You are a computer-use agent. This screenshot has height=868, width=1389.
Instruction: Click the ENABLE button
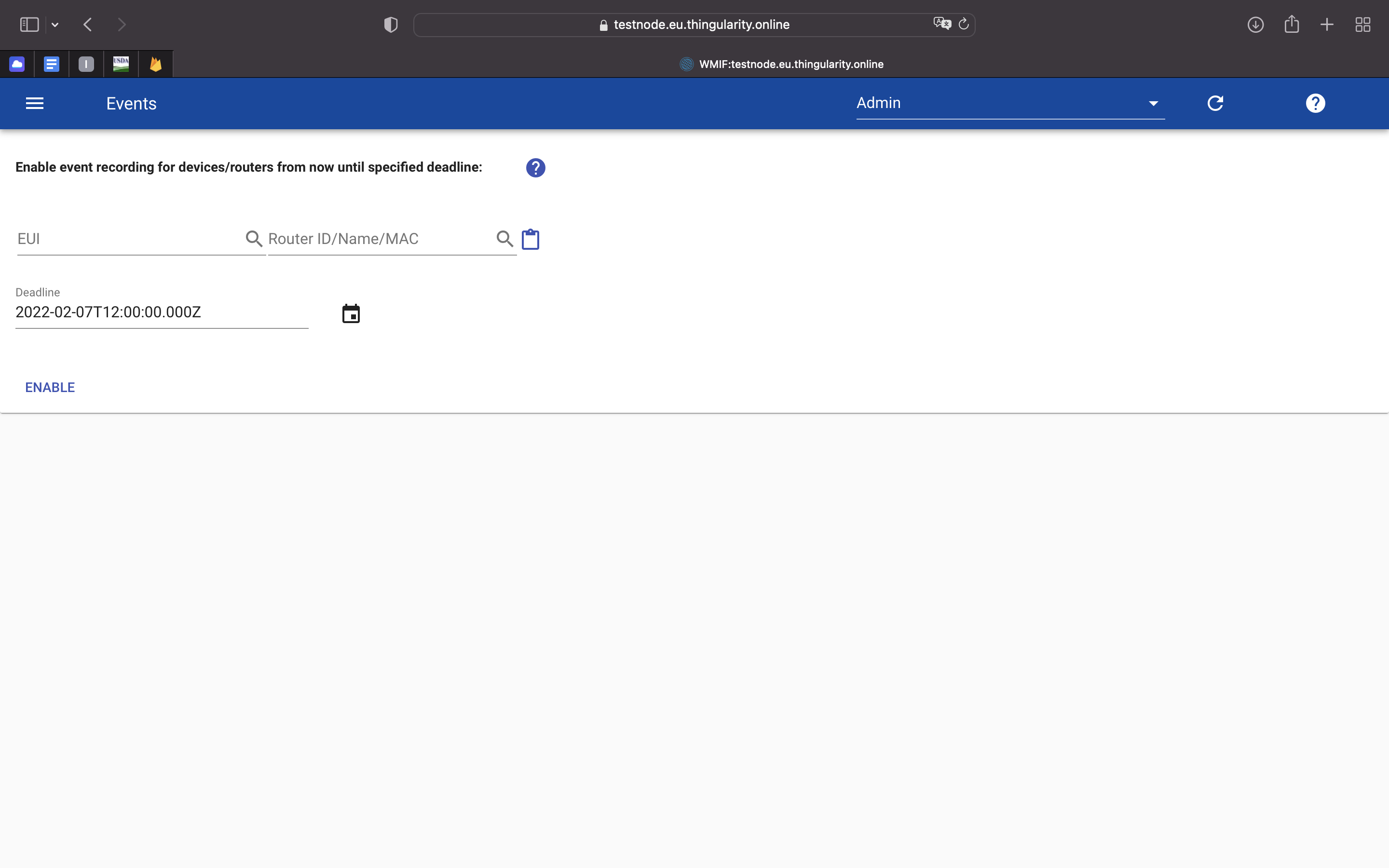50,388
